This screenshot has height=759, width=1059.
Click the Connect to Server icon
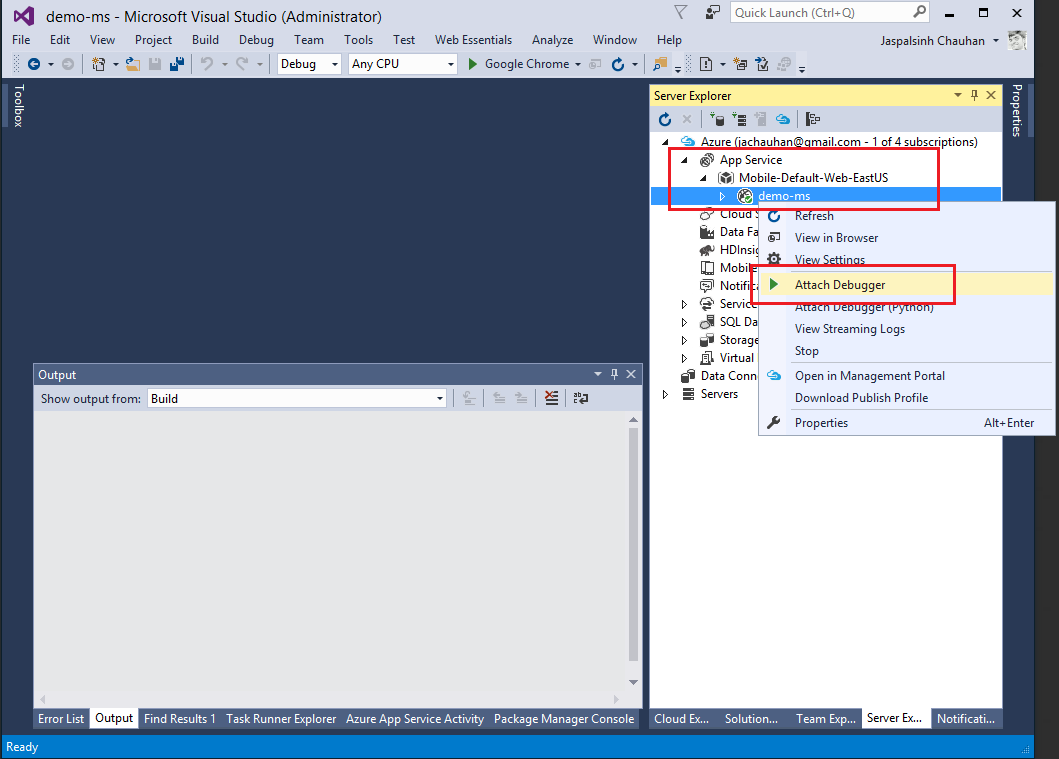(x=739, y=120)
